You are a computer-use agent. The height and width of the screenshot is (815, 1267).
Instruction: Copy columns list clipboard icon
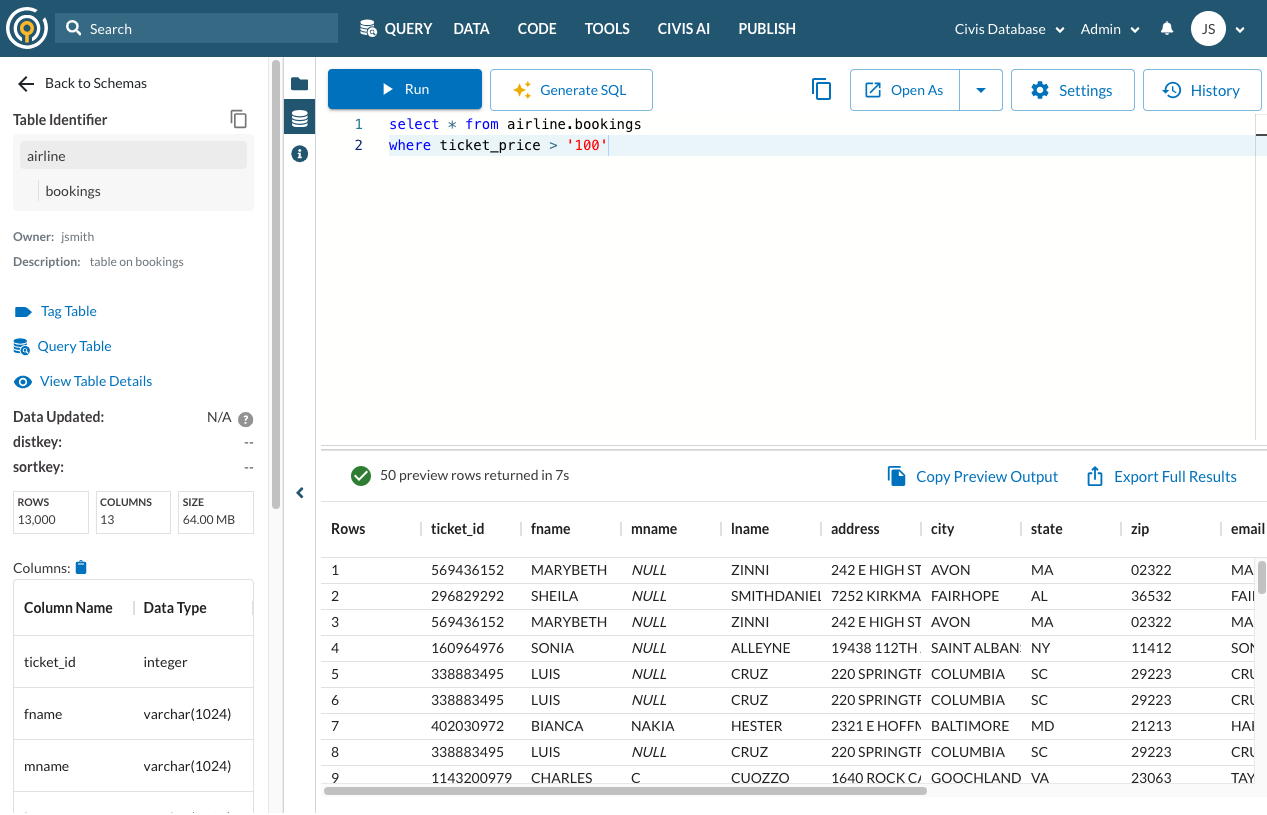point(81,567)
